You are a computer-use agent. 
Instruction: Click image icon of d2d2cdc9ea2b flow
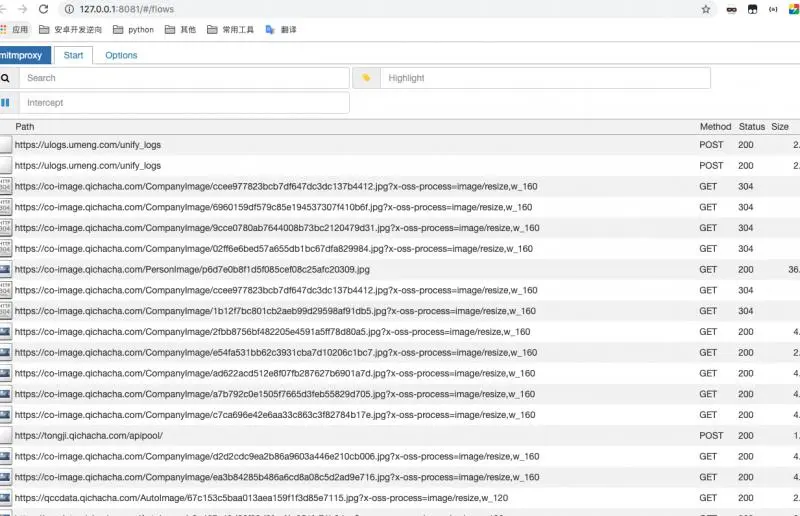(x=5, y=456)
